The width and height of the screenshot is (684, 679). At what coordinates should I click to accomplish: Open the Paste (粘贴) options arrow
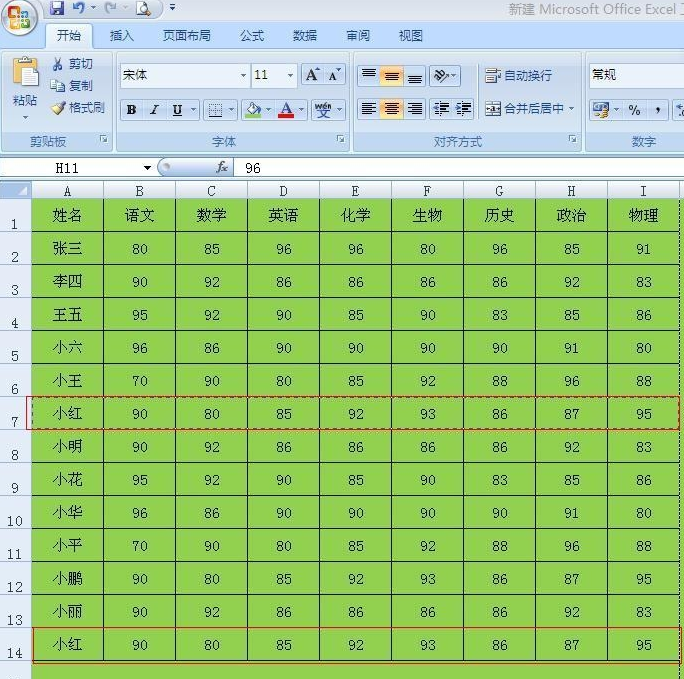25,117
